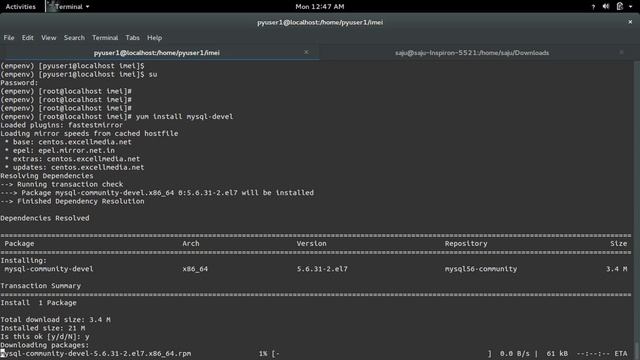
Task: Click the 'Size' column header
Action: click(x=618, y=244)
